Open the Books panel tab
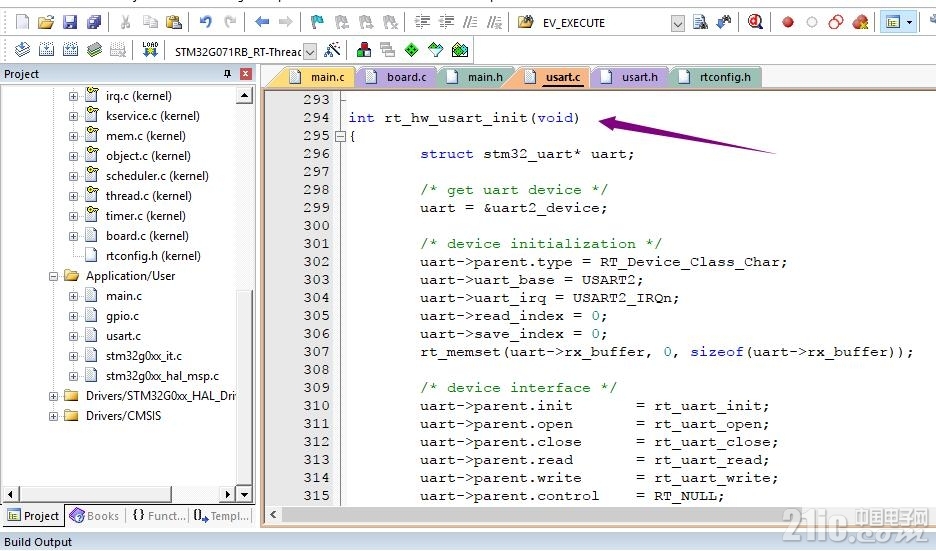 (95, 516)
